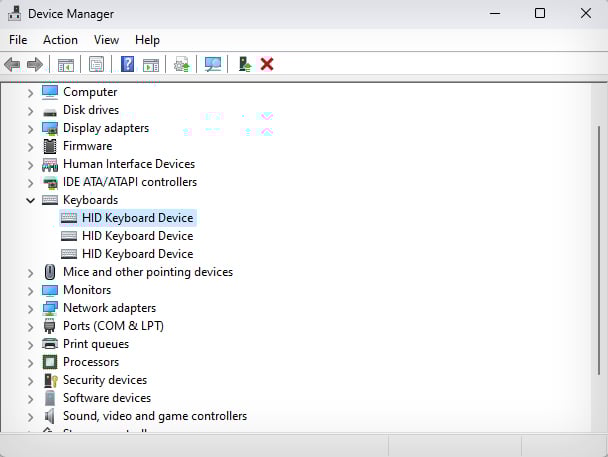This screenshot has width=608, height=457.
Task: Click the Firmware chip icon
Action: pos(50,146)
